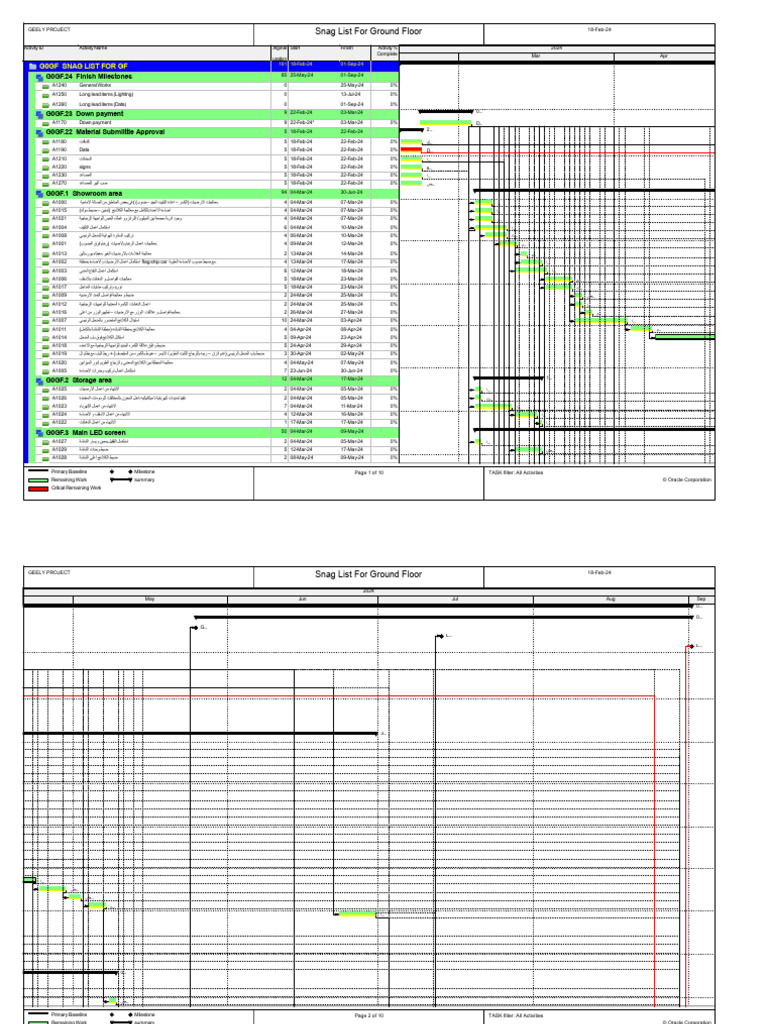This screenshot has height=1024, width=768.
Task: Click the May month header in the timeline
Action: pos(150,600)
